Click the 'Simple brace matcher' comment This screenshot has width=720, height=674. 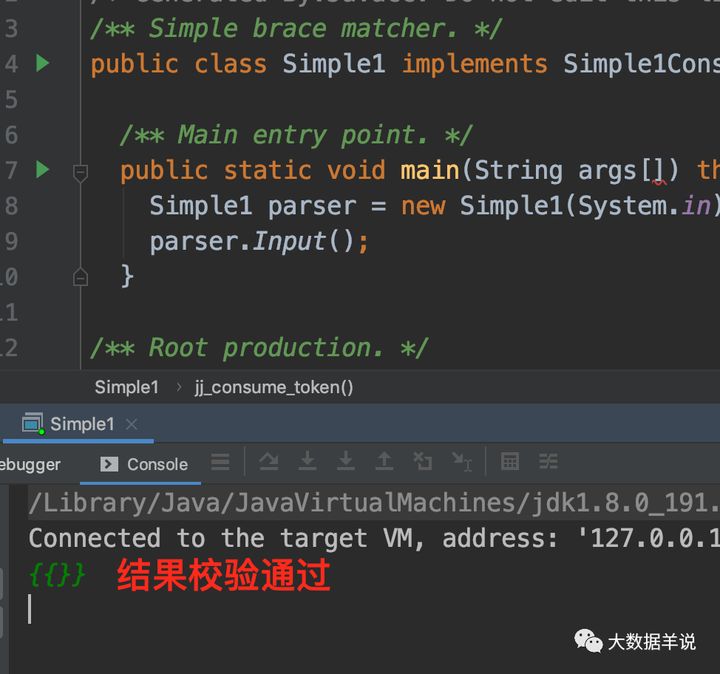296,28
